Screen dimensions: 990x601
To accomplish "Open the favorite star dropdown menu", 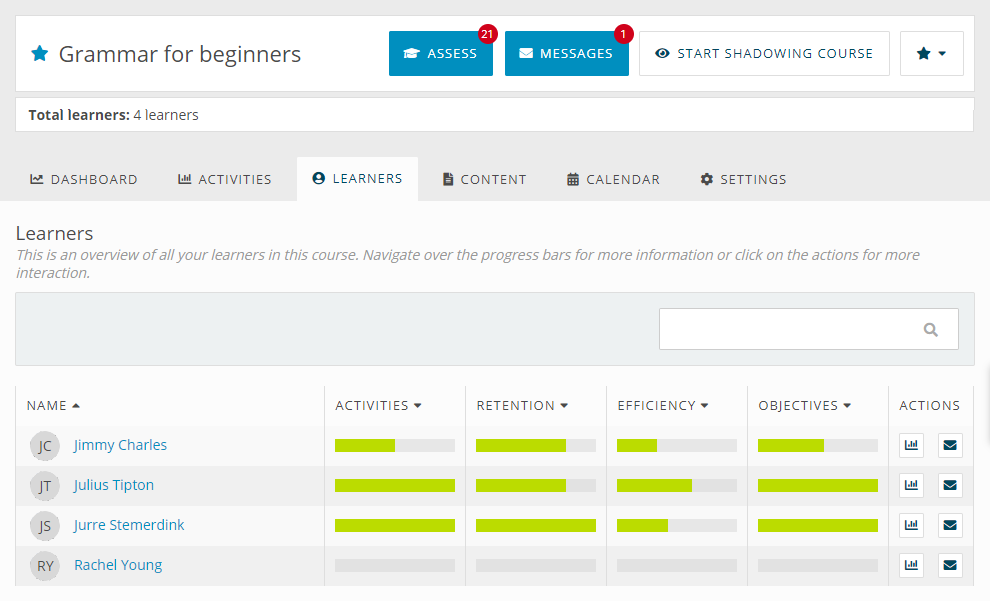I will coord(932,53).
